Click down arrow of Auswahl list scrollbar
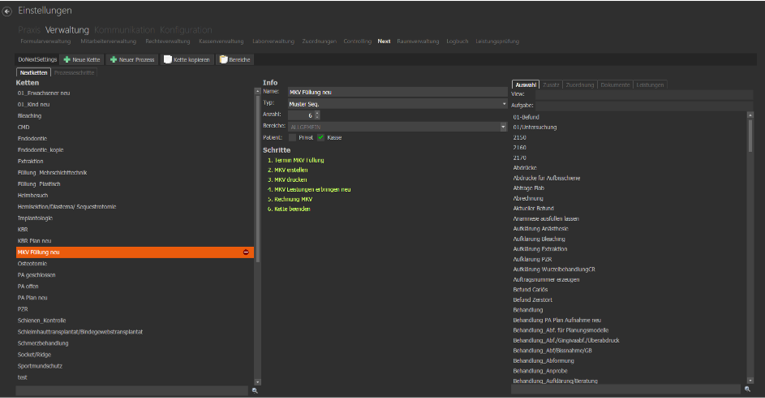Image resolution: width=765 pixels, height=398 pixels. (x=750, y=380)
